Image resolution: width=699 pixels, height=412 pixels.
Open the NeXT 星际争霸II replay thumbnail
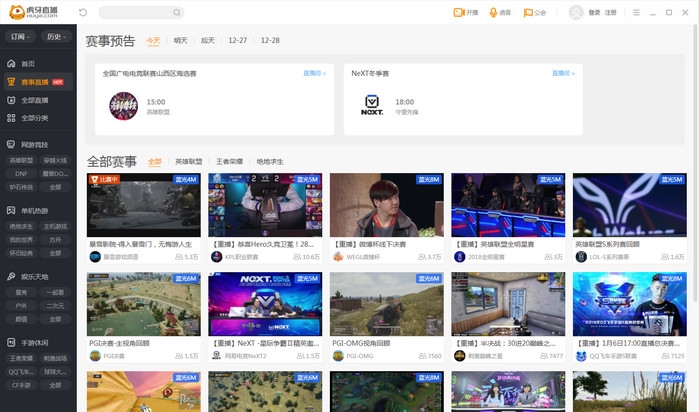(265, 304)
